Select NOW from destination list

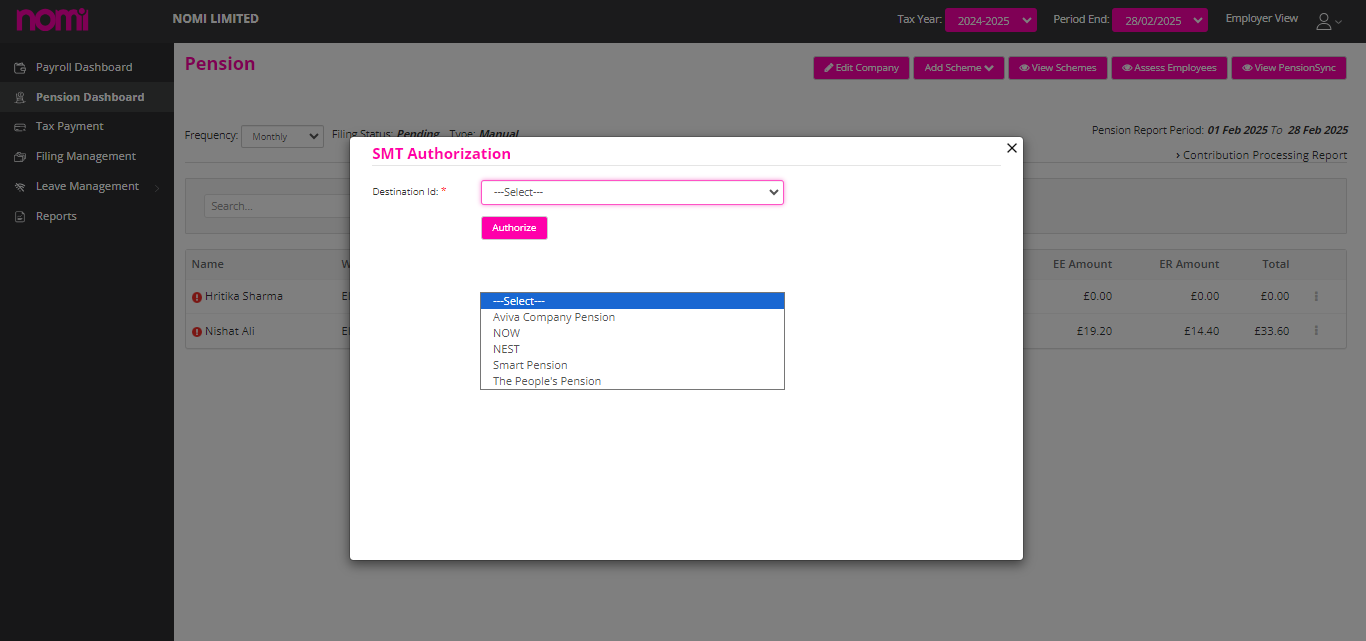tap(632, 333)
